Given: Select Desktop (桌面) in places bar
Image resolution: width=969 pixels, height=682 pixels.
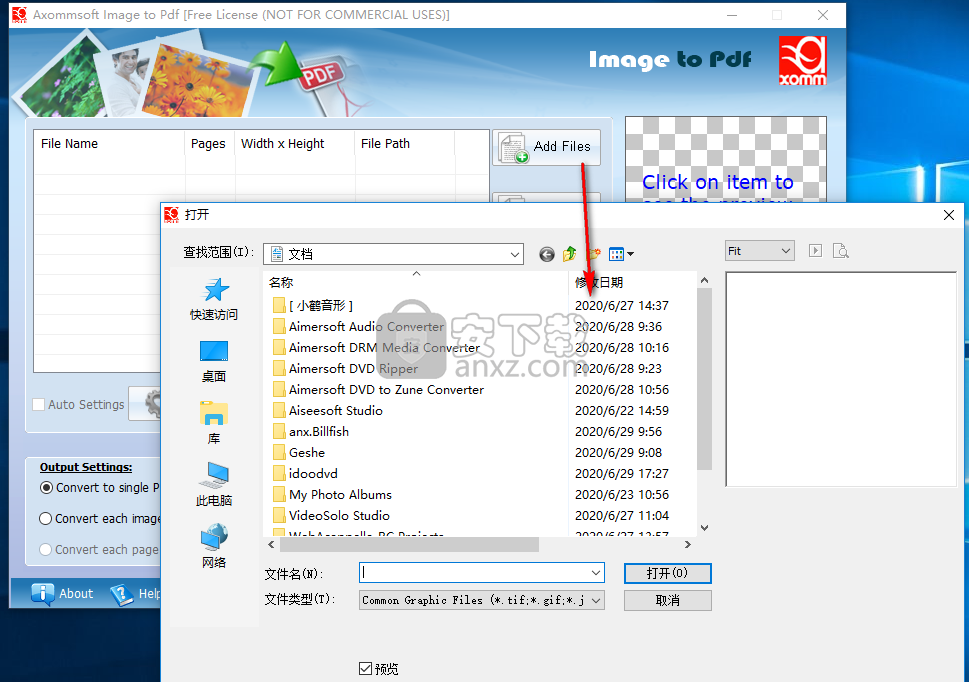Looking at the screenshot, I should coord(214,361).
